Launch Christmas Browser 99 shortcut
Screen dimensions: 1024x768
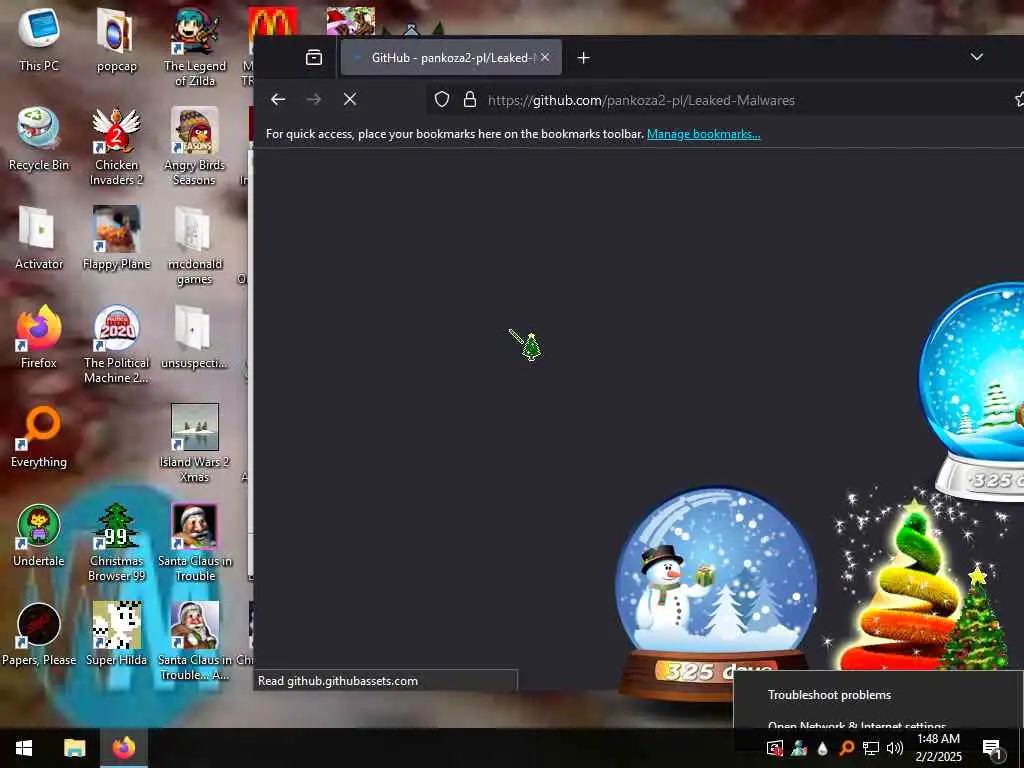coord(116,543)
